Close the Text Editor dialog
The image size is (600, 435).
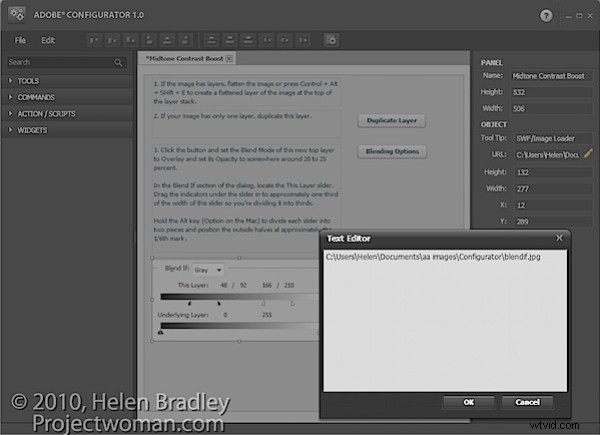pos(559,238)
